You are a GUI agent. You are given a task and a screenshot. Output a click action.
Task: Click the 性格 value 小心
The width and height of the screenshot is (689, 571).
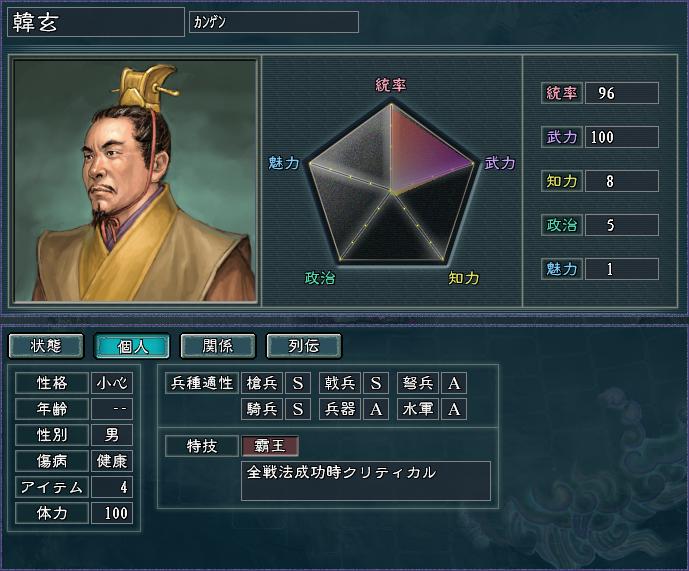point(112,383)
